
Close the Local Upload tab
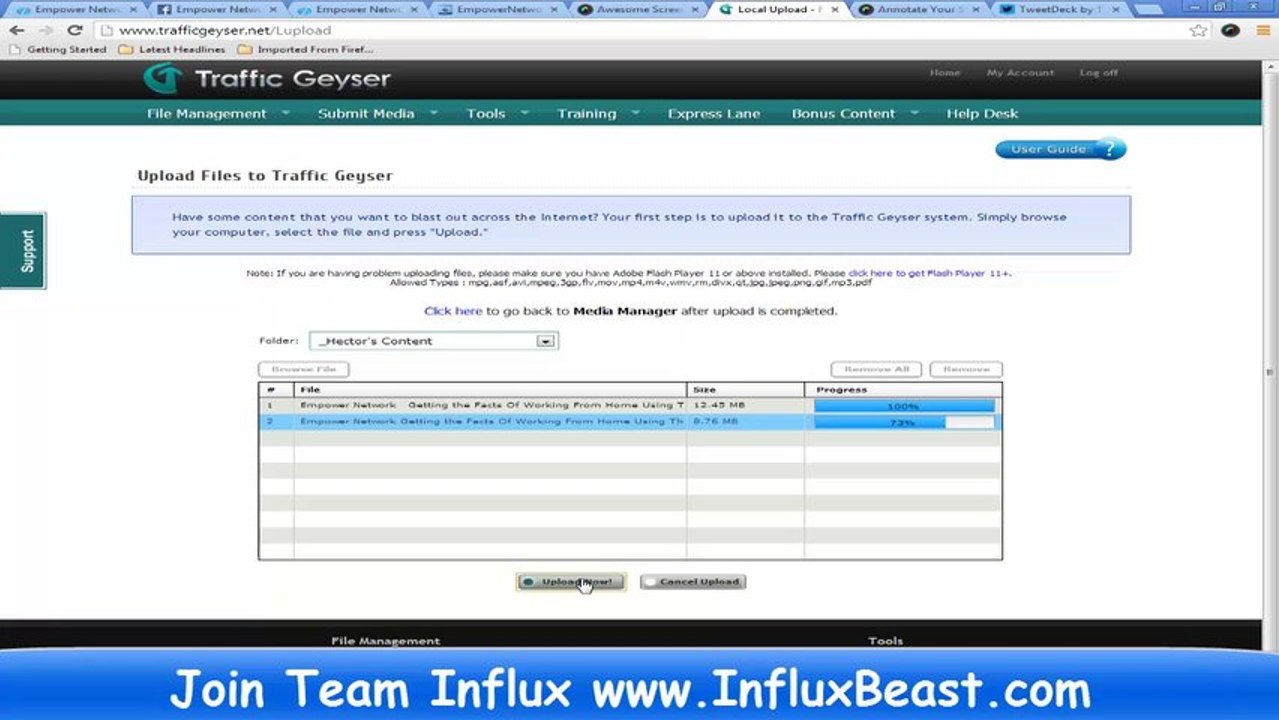835,9
